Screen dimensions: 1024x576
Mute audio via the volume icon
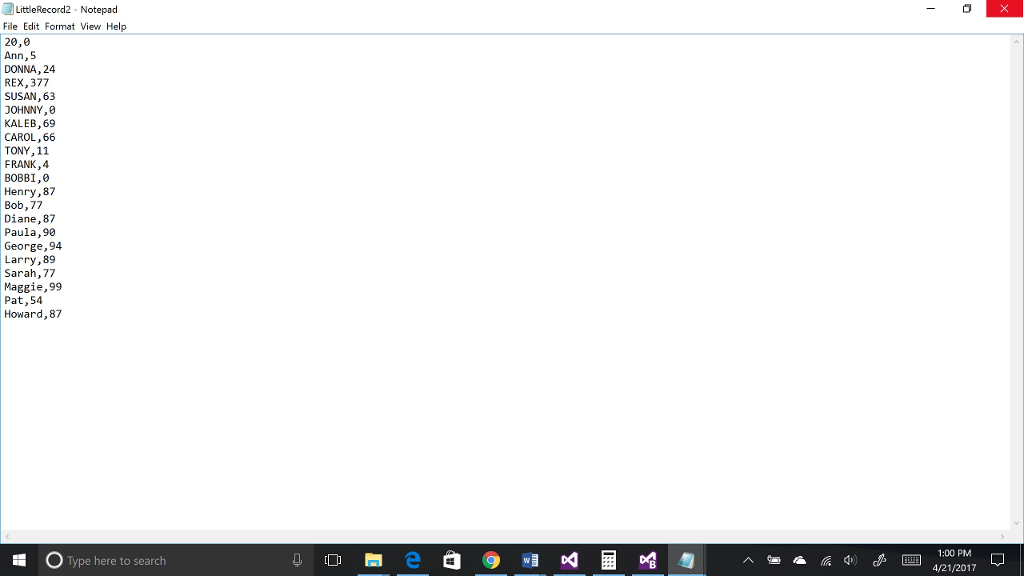point(851,560)
